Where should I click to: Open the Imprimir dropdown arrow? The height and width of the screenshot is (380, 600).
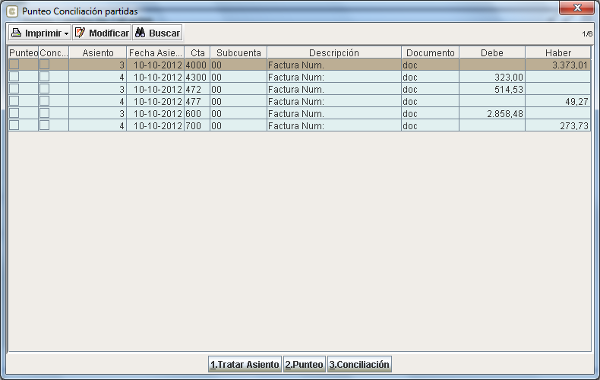66,34
